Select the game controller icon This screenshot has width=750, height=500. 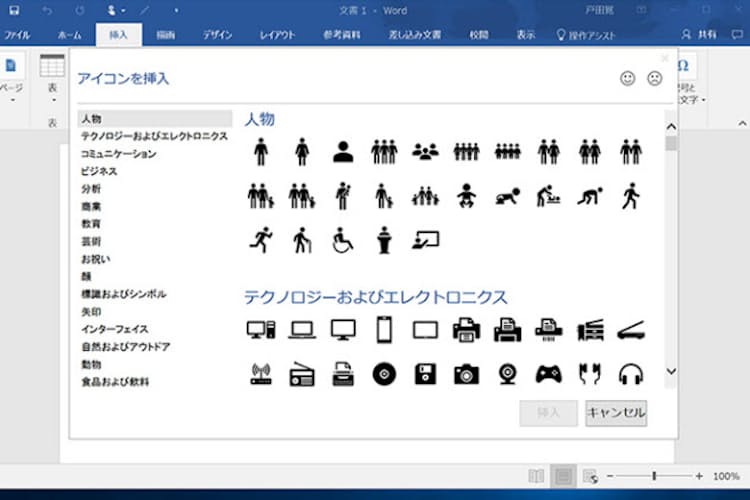(548, 374)
